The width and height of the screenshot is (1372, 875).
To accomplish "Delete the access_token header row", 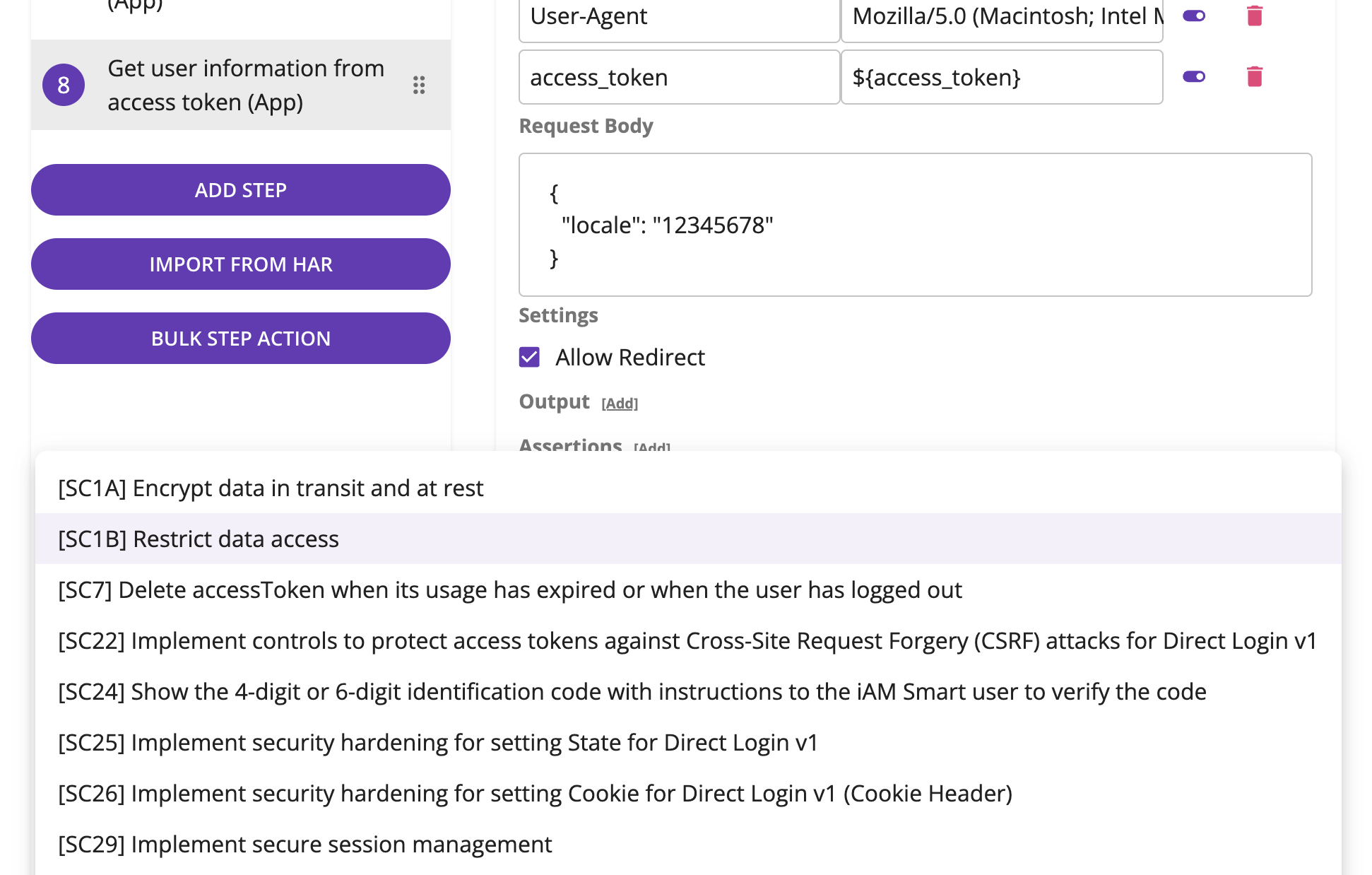I will click(x=1254, y=76).
